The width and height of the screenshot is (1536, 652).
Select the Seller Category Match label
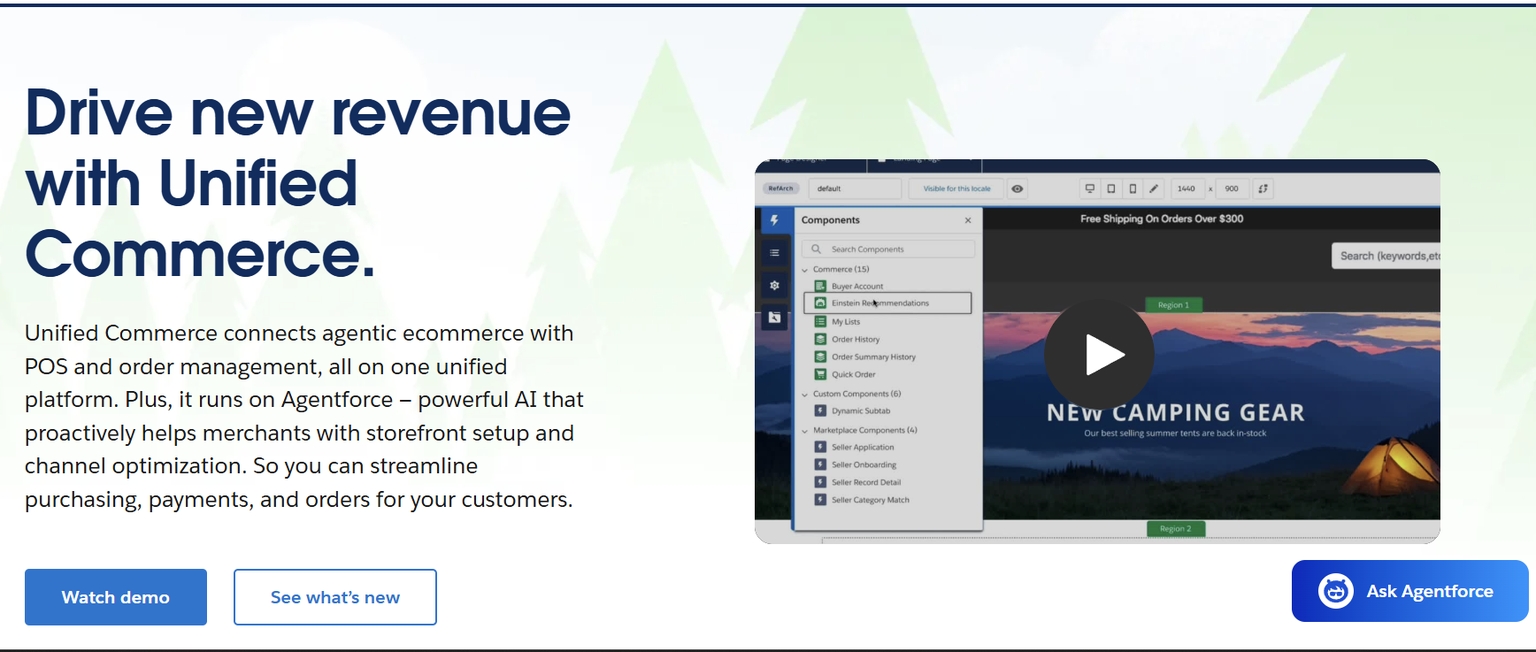point(871,500)
